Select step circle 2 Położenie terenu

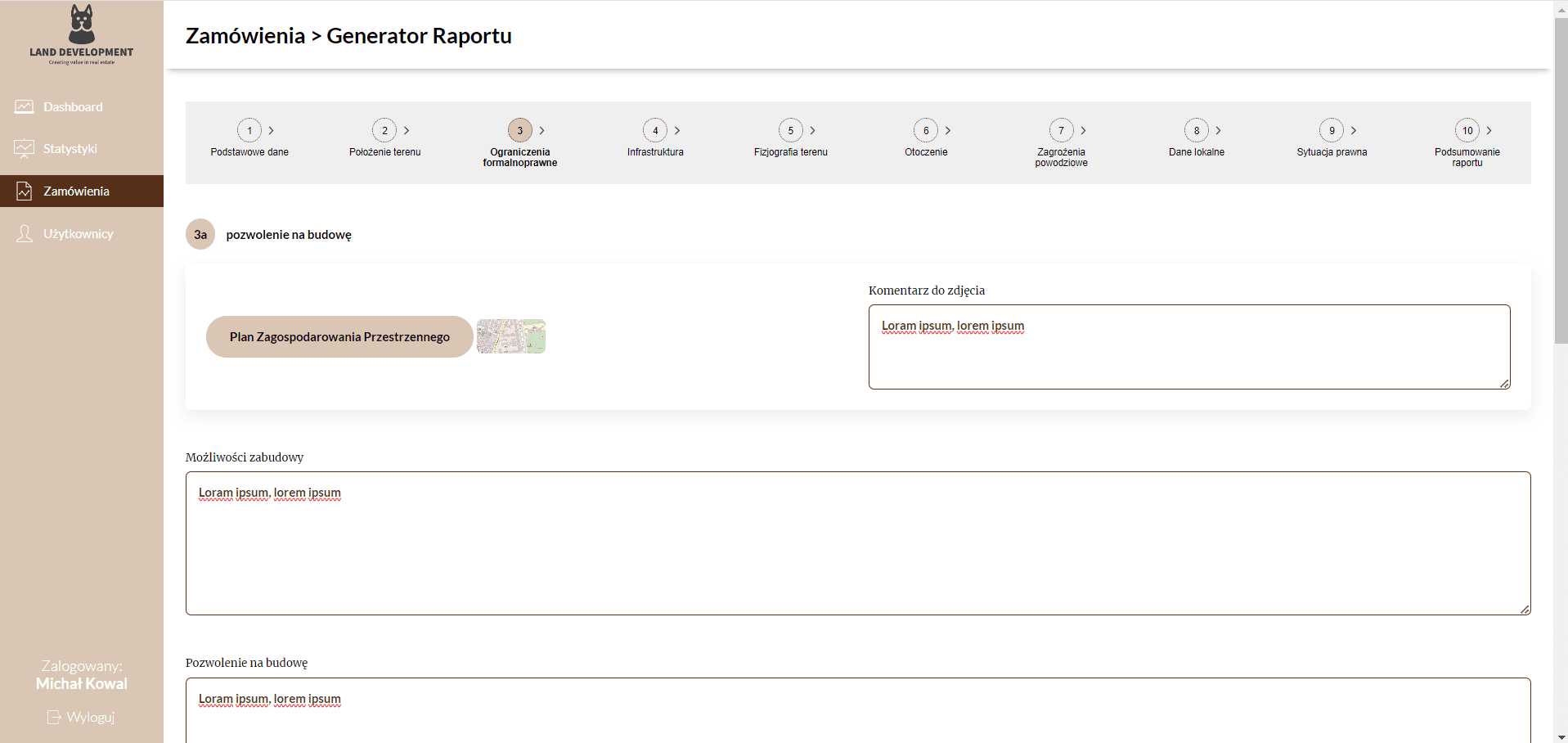tap(384, 130)
